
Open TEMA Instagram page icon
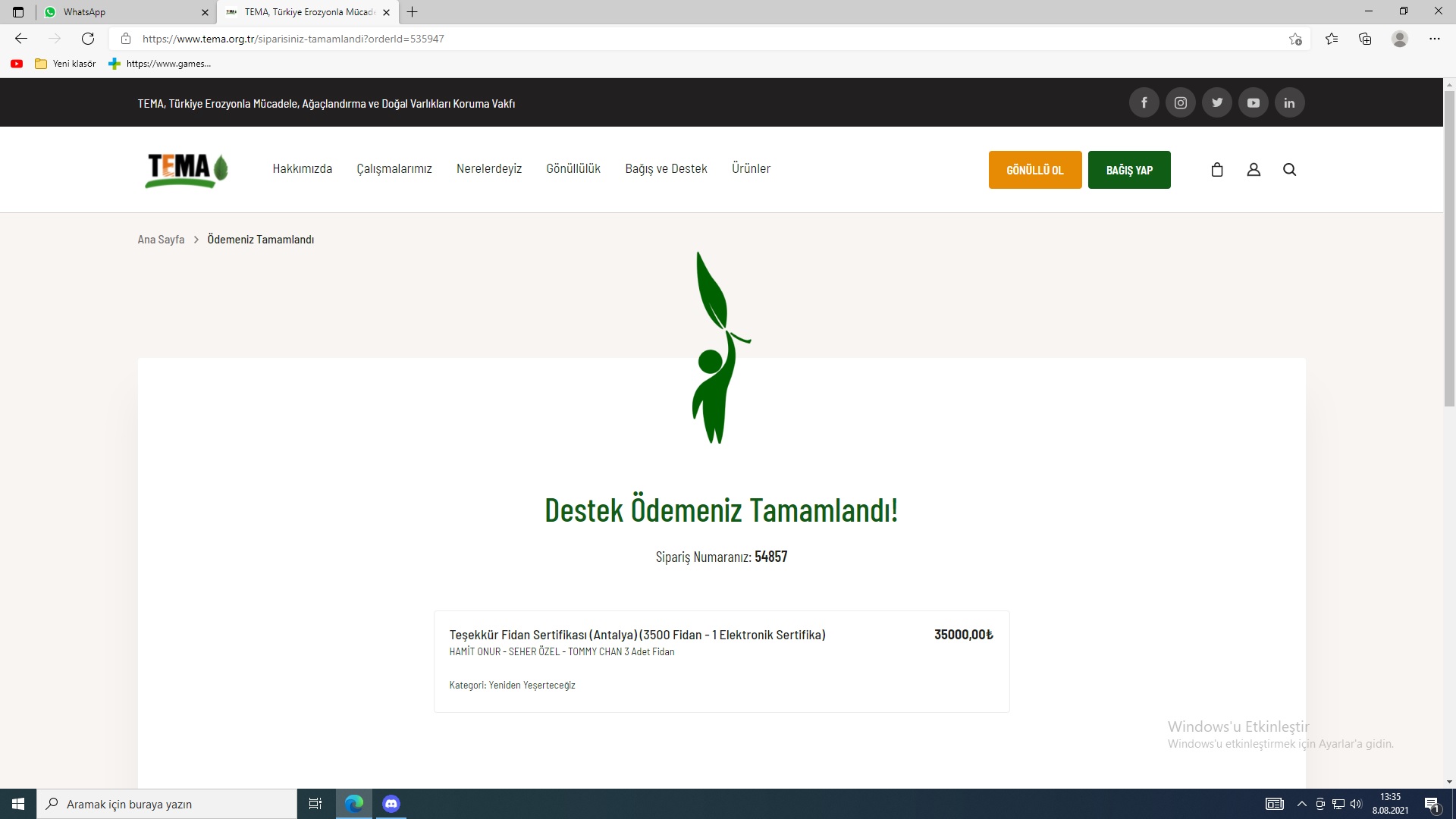(1181, 102)
